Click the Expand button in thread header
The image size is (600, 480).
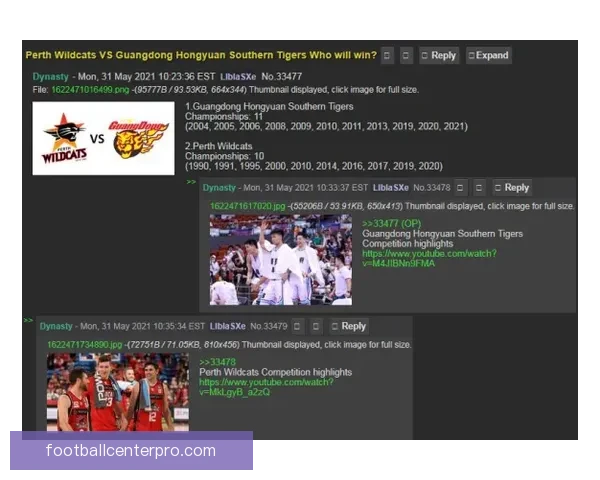489,56
